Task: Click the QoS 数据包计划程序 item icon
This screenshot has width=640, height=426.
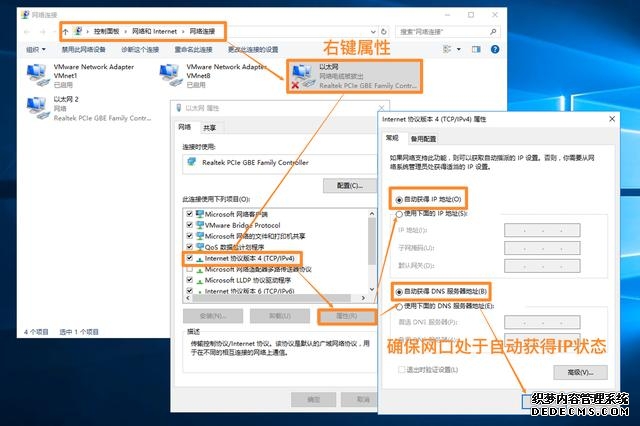Action: pos(200,247)
